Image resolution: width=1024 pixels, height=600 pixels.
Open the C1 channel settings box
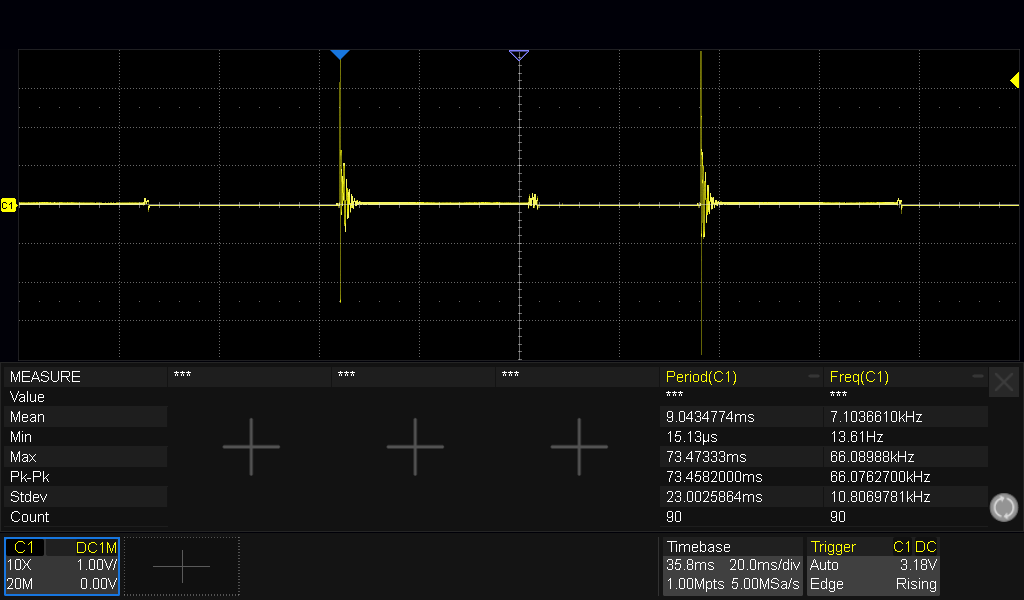[x=62, y=566]
